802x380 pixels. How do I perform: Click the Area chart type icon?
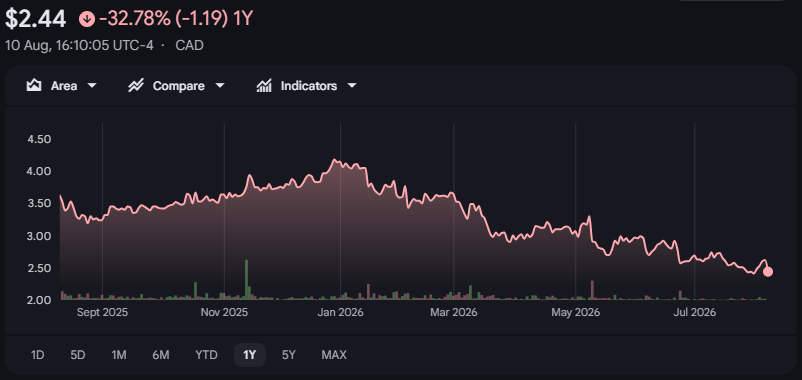[34, 85]
